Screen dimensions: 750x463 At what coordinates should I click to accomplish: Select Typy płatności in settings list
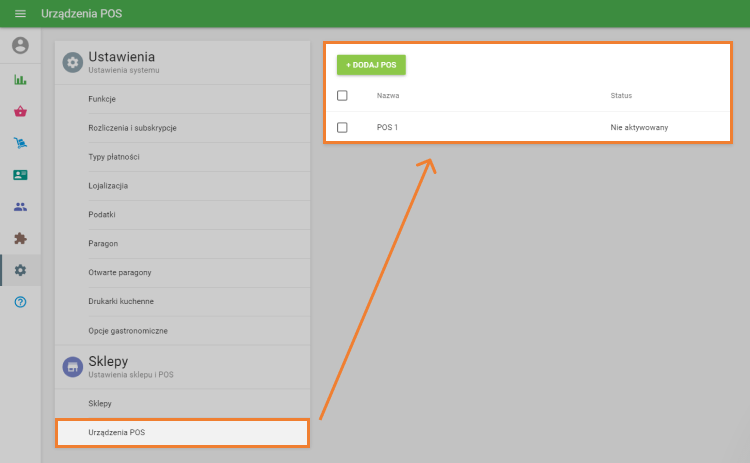tap(114, 157)
